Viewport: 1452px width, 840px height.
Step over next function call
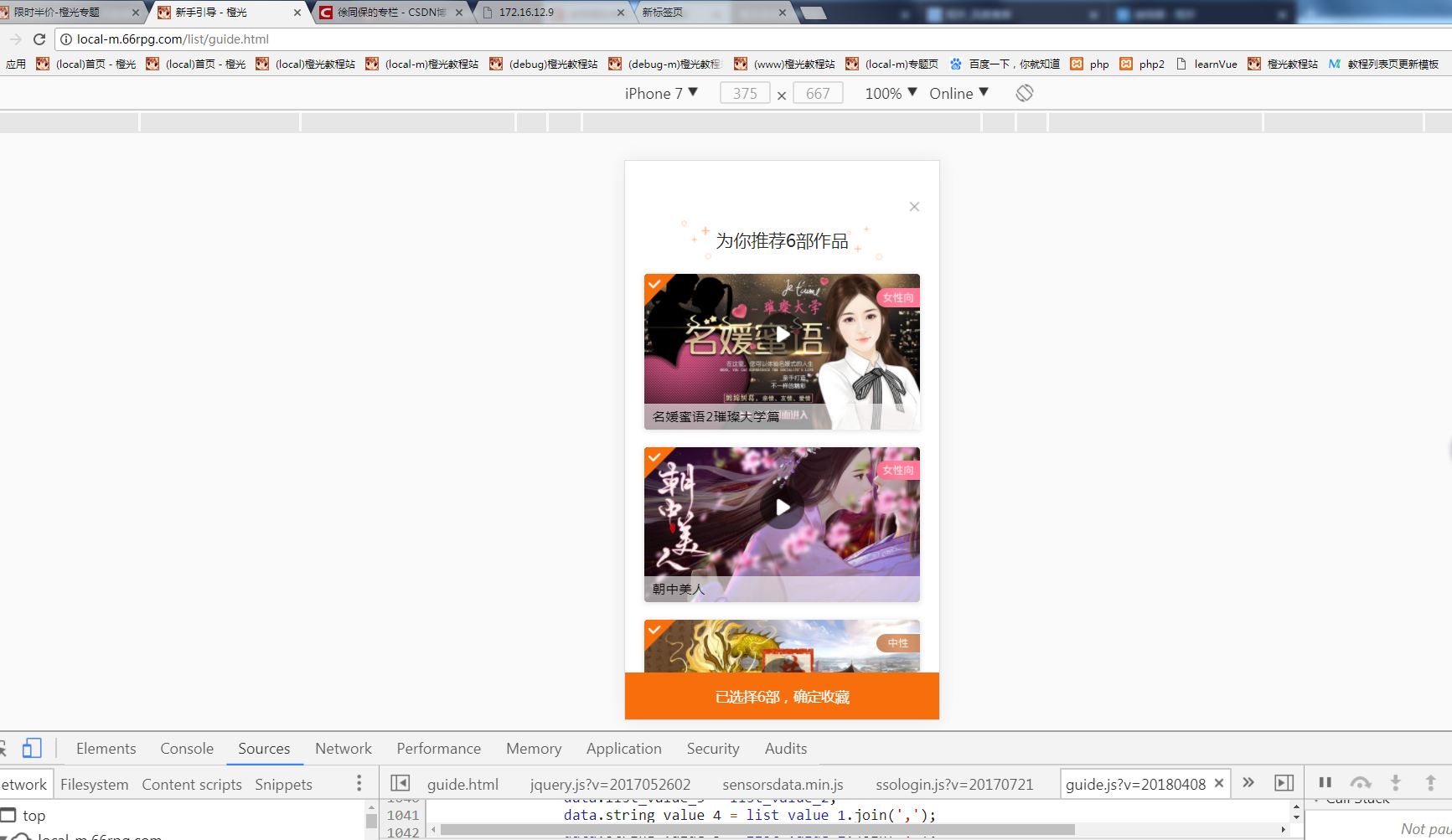[x=1361, y=783]
